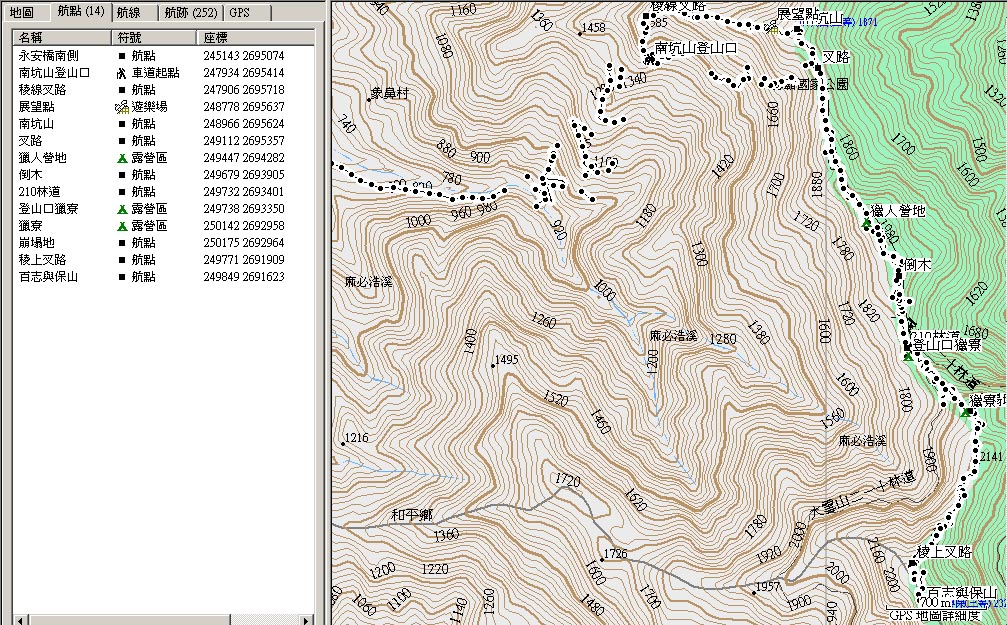Click the square symbol icon in the 永安橋南側 row
The image size is (1007, 625).
122,56
